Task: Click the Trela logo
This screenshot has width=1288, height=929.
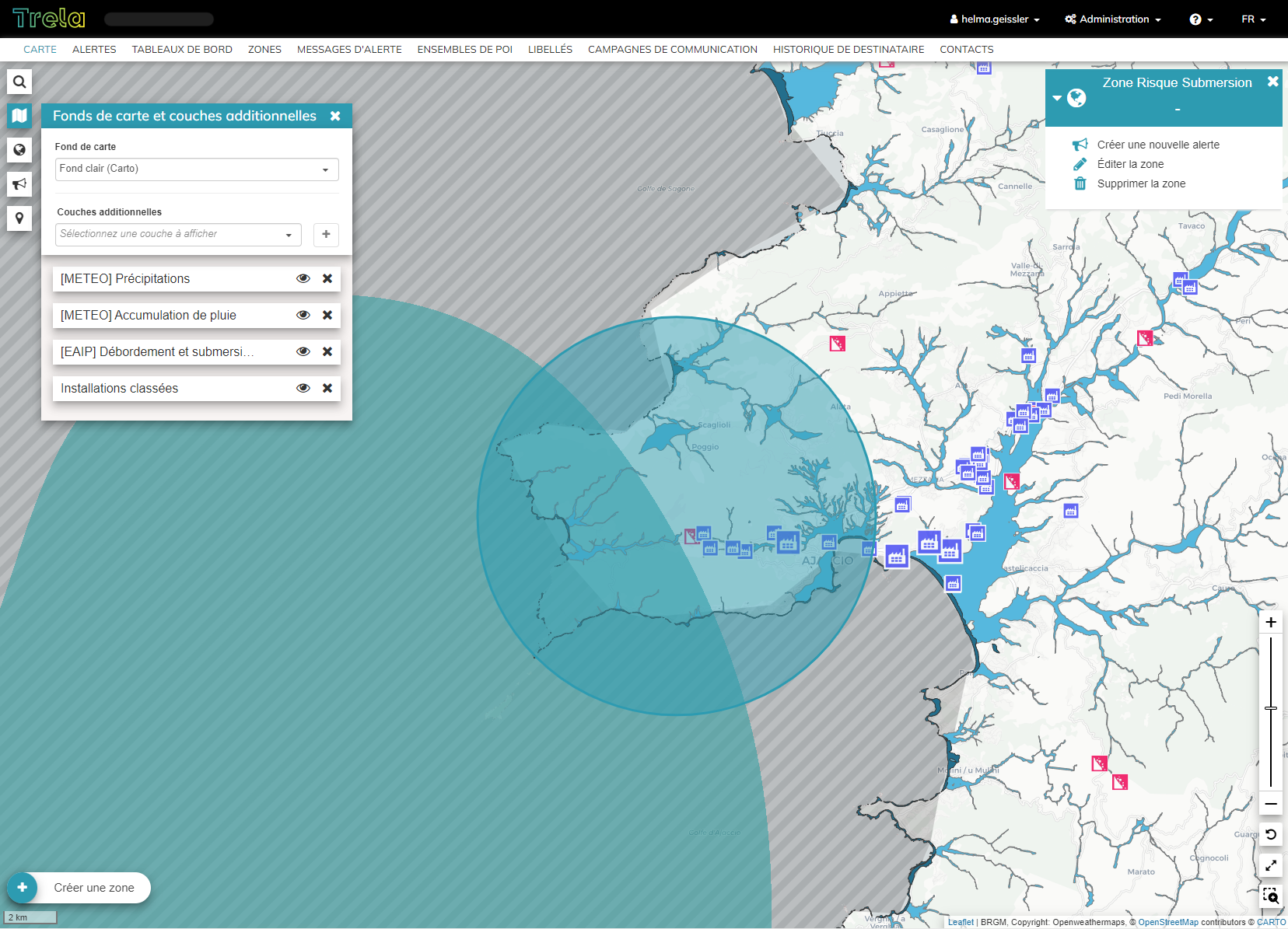Action: [49, 18]
